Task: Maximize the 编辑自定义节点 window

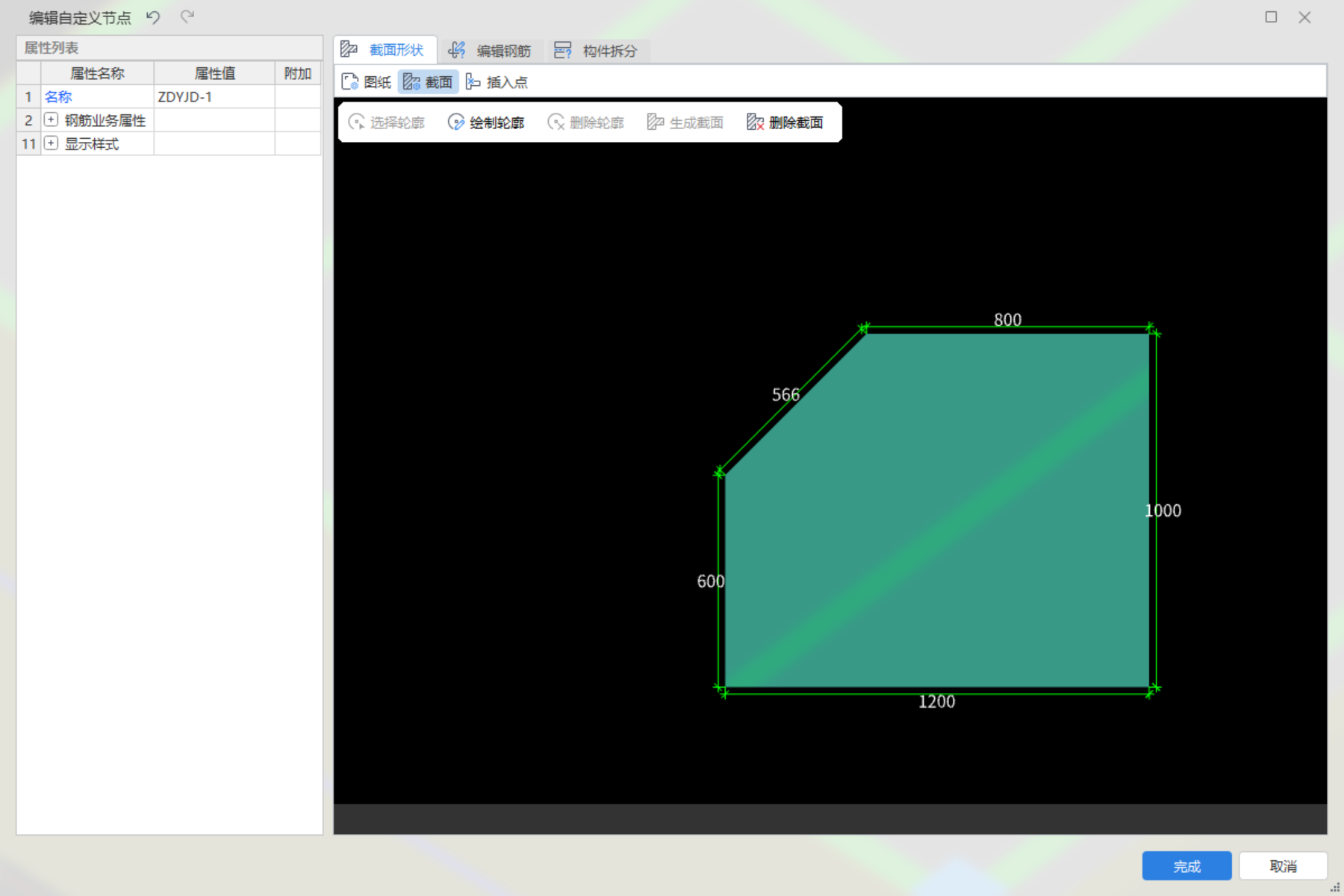Action: pos(1271,17)
